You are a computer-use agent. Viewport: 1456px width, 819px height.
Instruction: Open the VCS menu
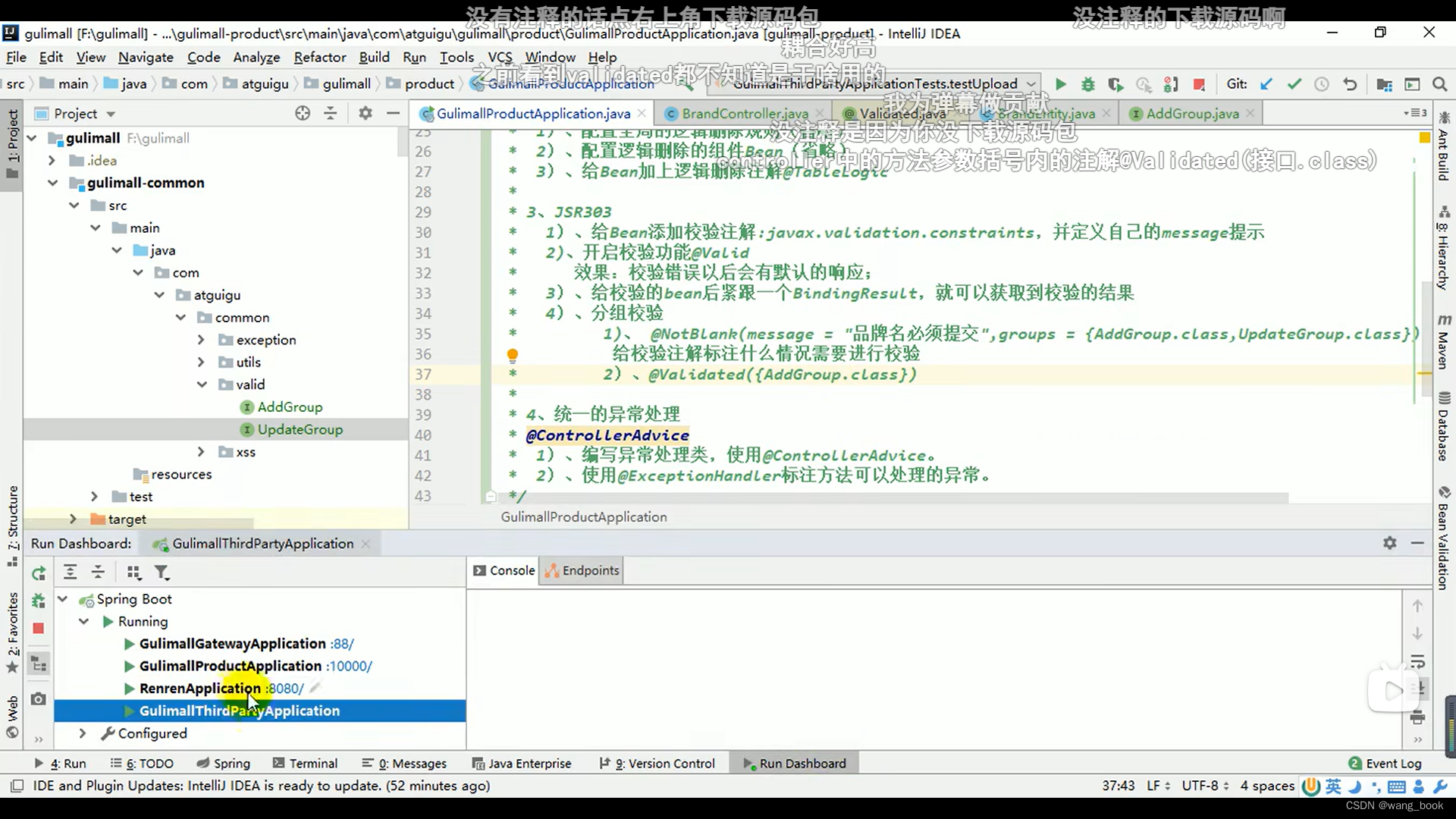tap(500, 57)
